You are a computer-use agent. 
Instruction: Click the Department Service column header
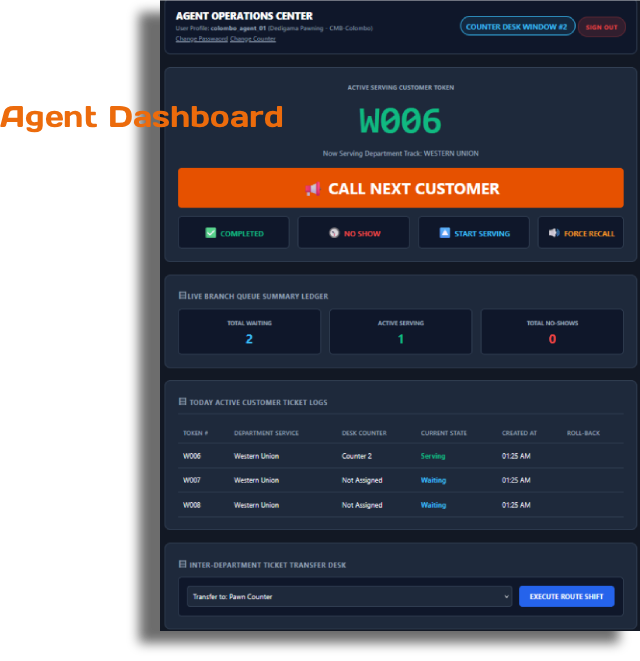(266, 433)
